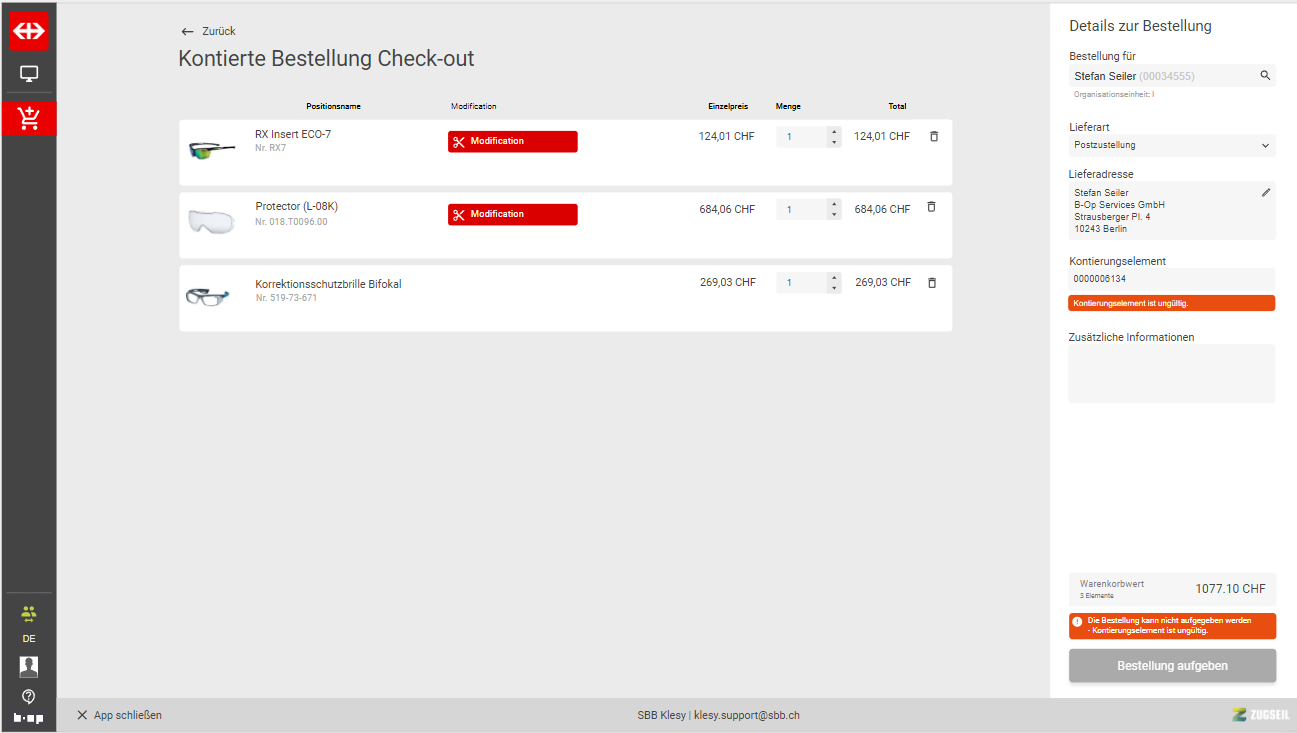
Task: Increase quantity of RX Insert ECO-7
Action: point(834,132)
